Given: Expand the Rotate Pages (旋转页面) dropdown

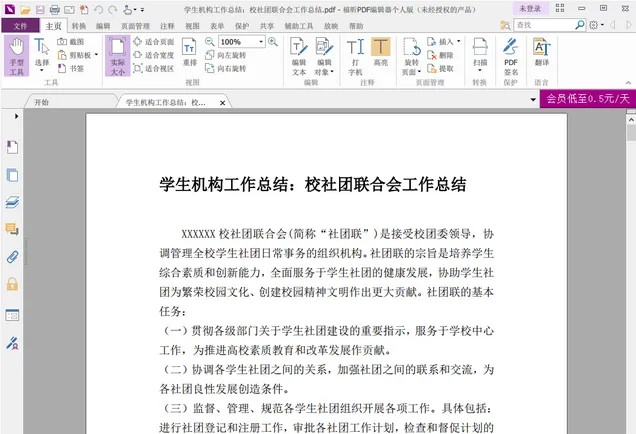Looking at the screenshot, I should [419, 72].
